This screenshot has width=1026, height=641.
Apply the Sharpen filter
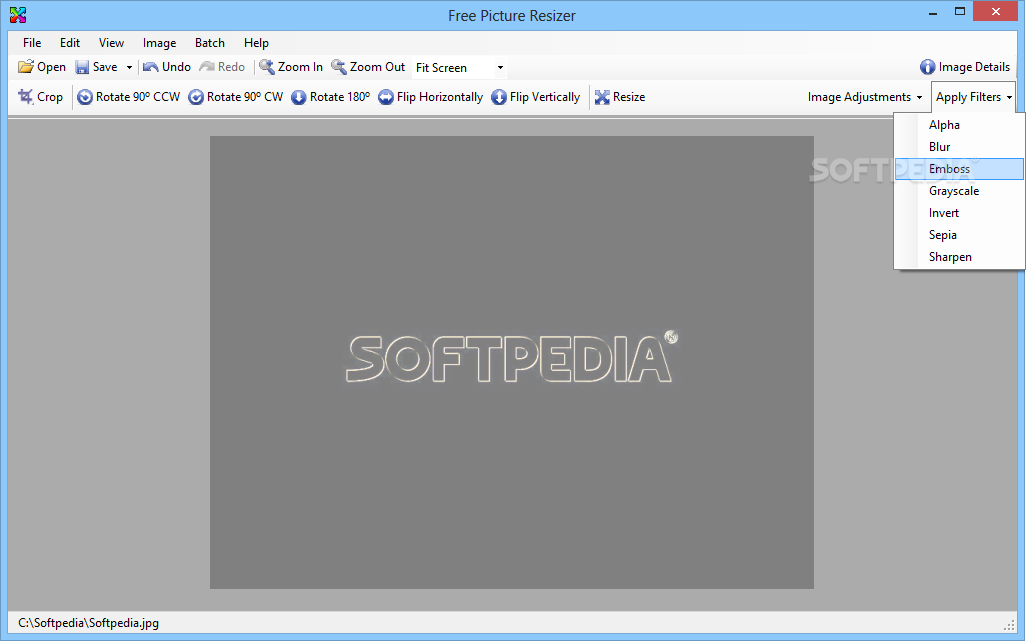[x=959, y=257]
